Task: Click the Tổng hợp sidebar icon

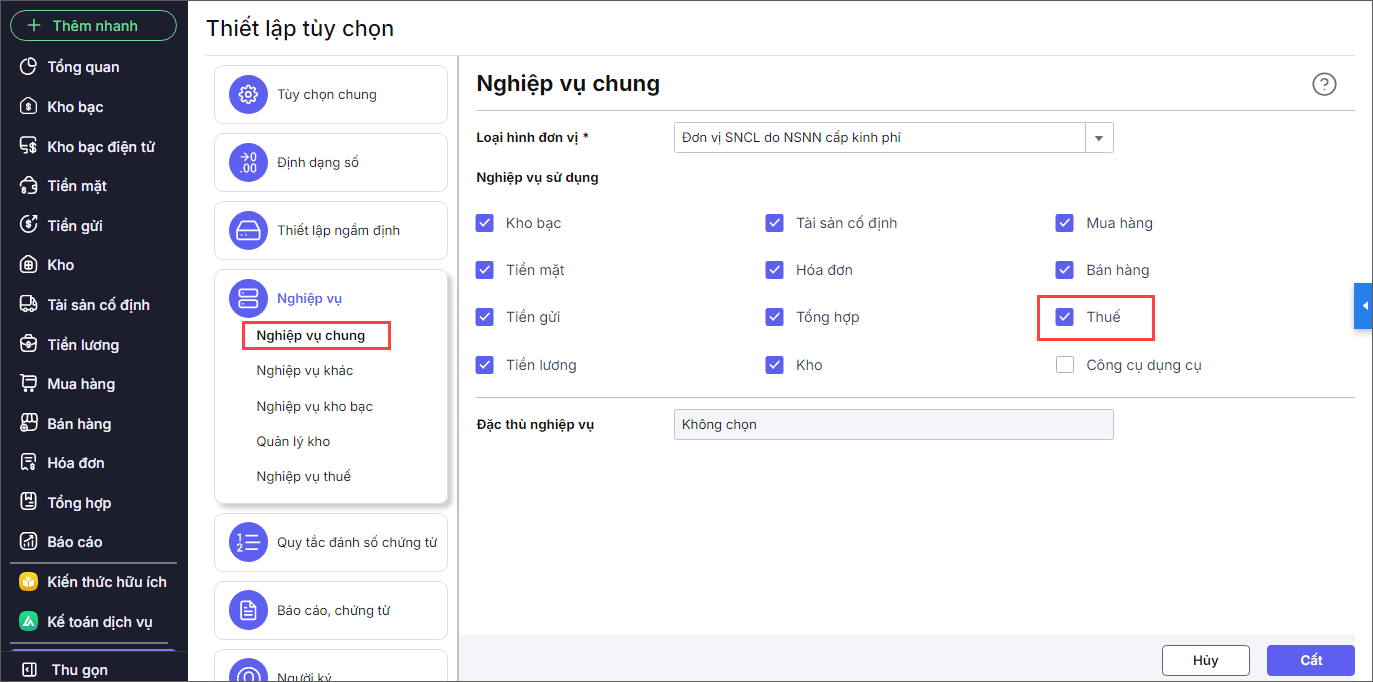Action: pyautogui.click(x=29, y=503)
